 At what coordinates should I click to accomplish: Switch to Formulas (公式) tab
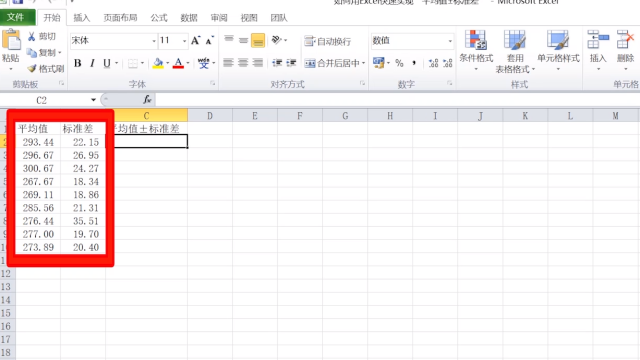pos(159,18)
